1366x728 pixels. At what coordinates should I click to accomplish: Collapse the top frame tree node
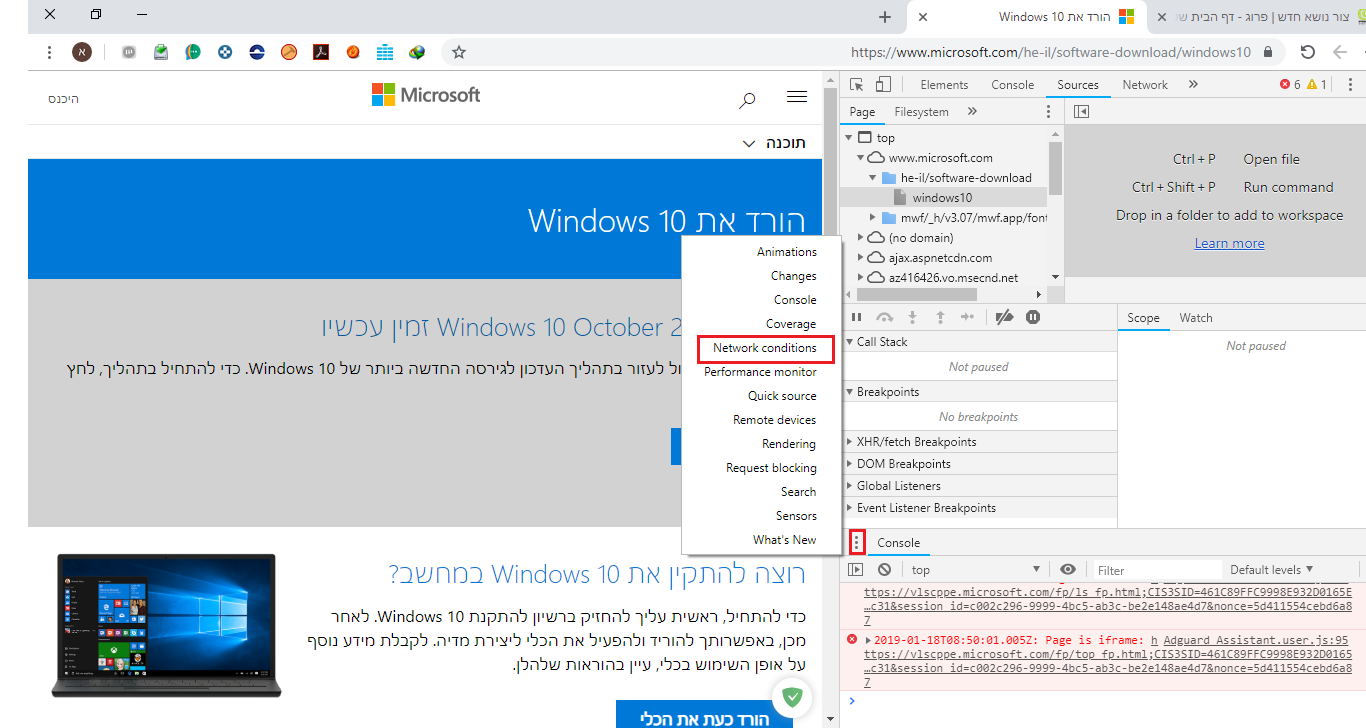[850, 138]
